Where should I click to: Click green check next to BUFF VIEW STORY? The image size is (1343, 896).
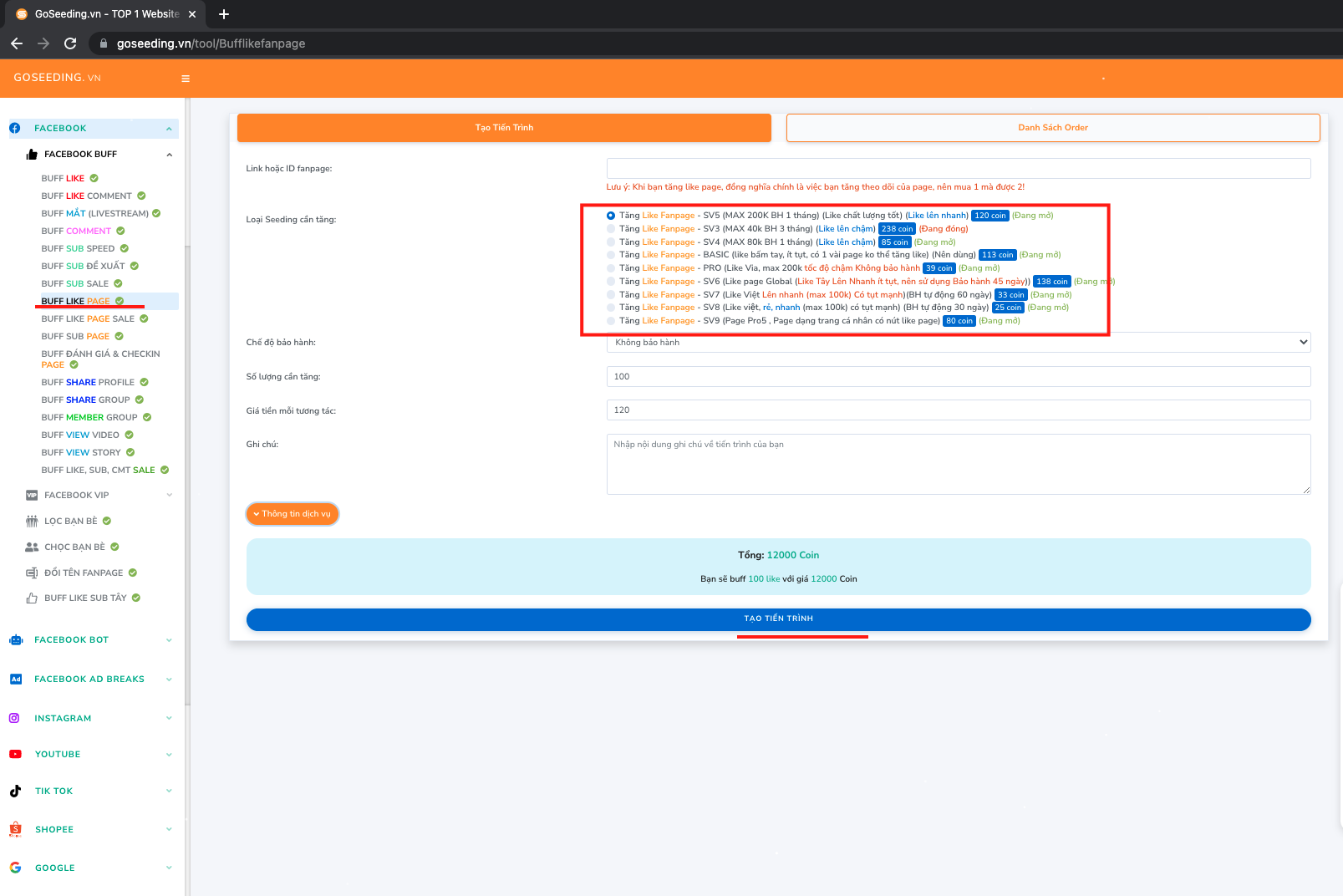[130, 452]
